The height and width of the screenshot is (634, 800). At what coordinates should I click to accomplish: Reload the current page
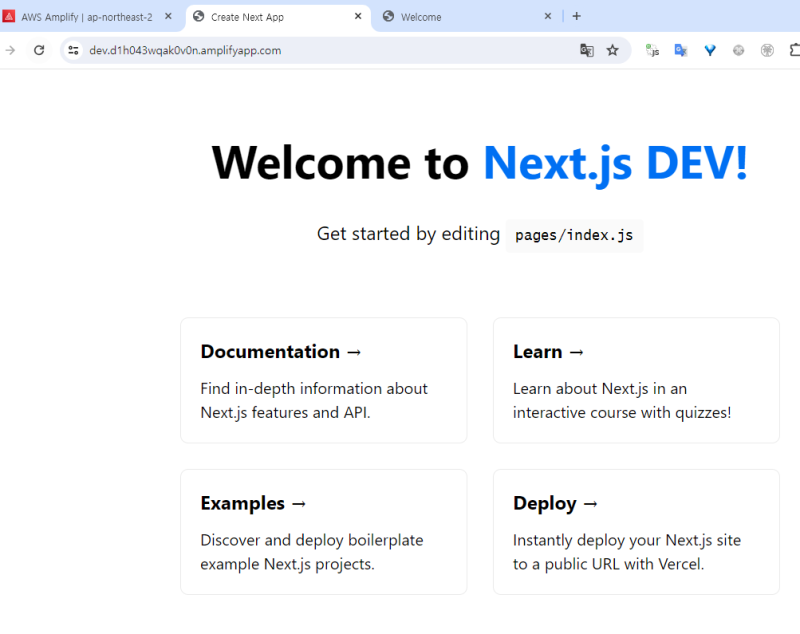tap(39, 50)
